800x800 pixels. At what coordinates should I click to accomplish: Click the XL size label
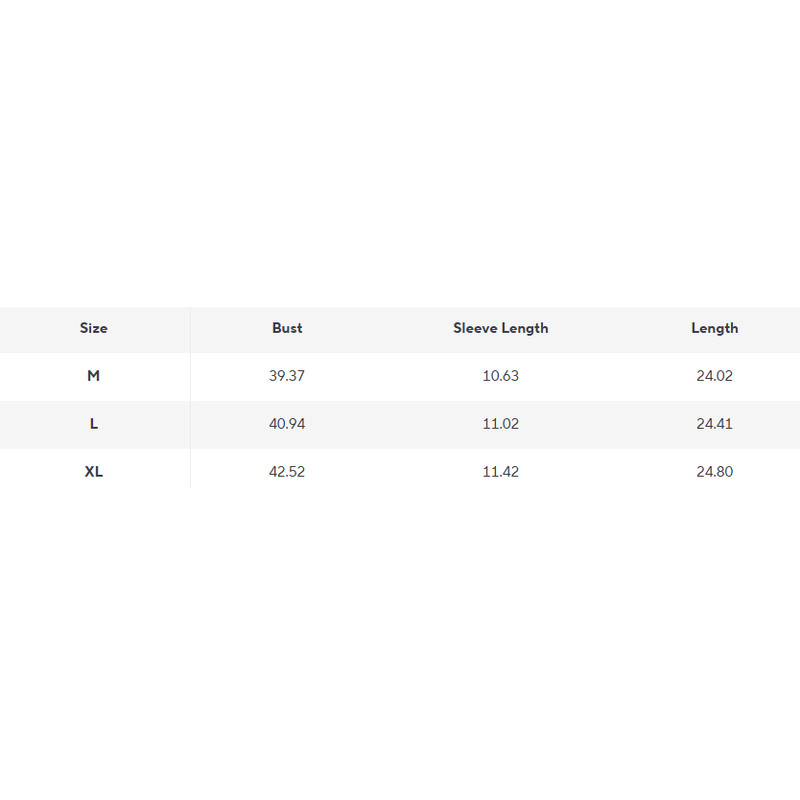point(93,472)
